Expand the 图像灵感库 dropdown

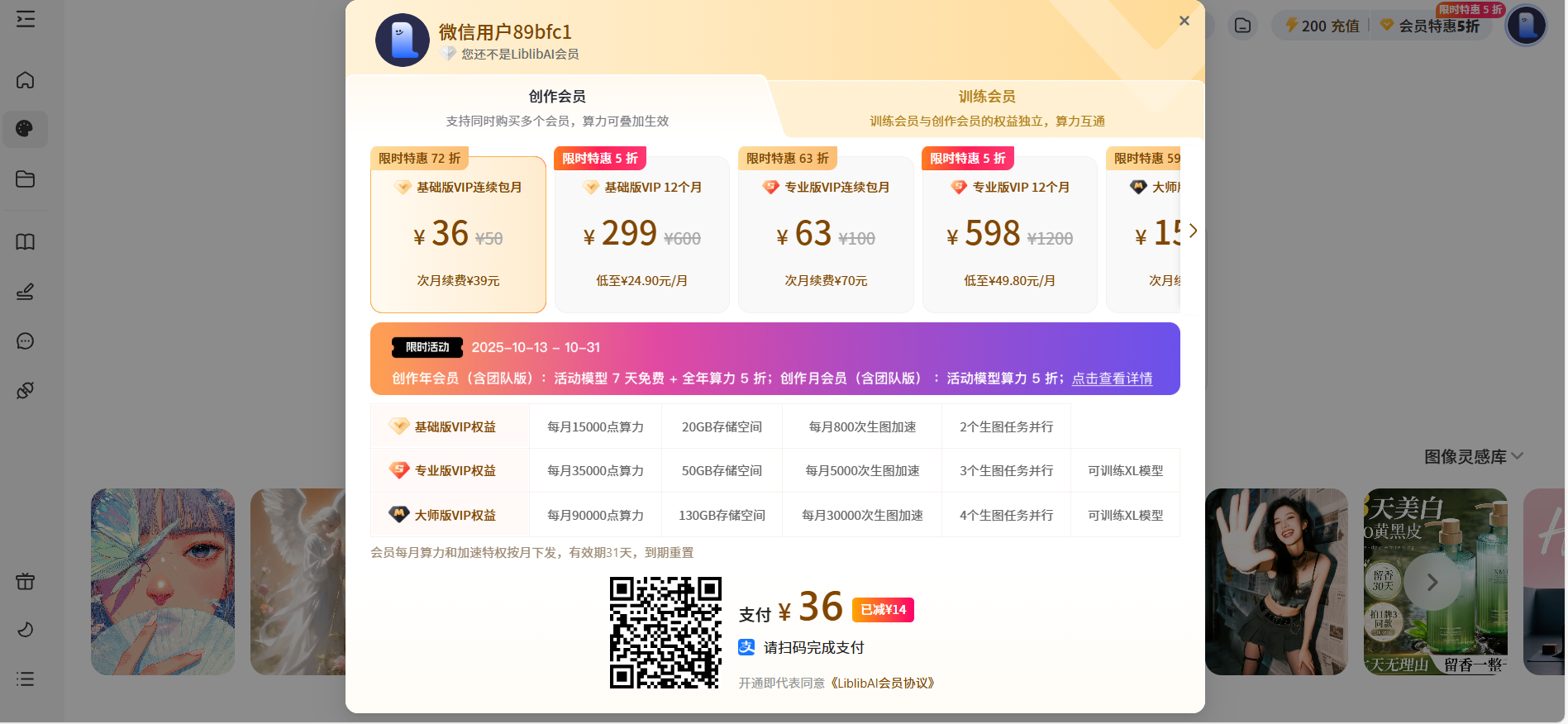[x=1473, y=456]
